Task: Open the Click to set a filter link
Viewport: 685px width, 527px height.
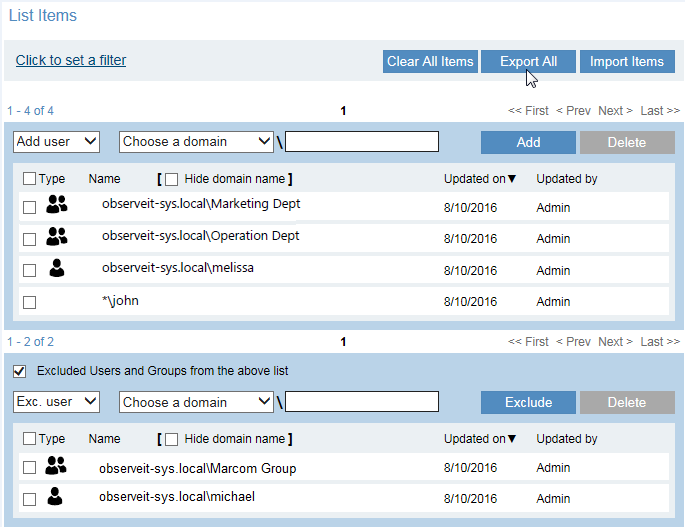Action: [71, 60]
